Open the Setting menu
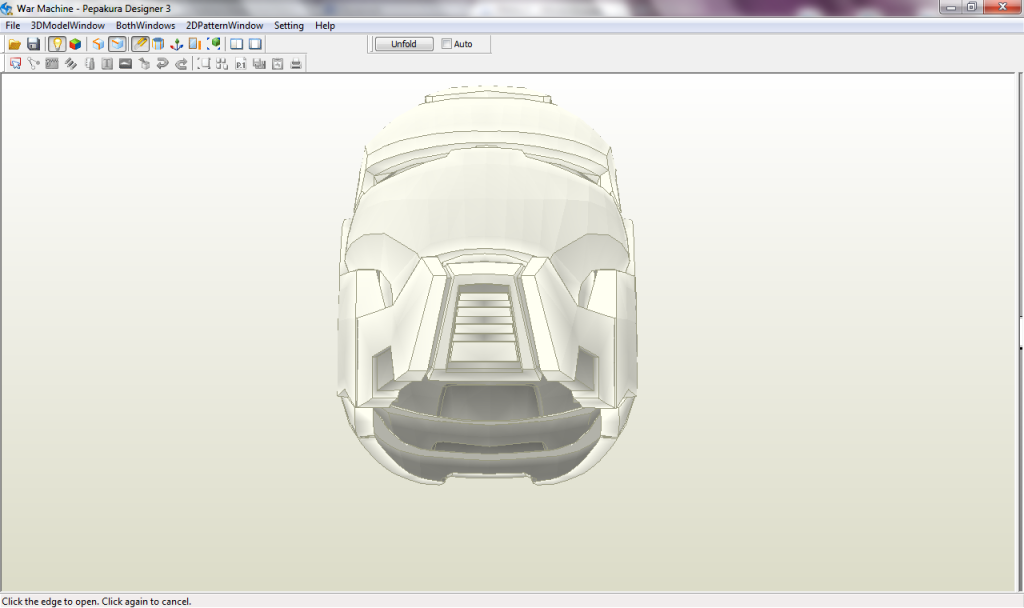The height and width of the screenshot is (608, 1024). tap(289, 25)
